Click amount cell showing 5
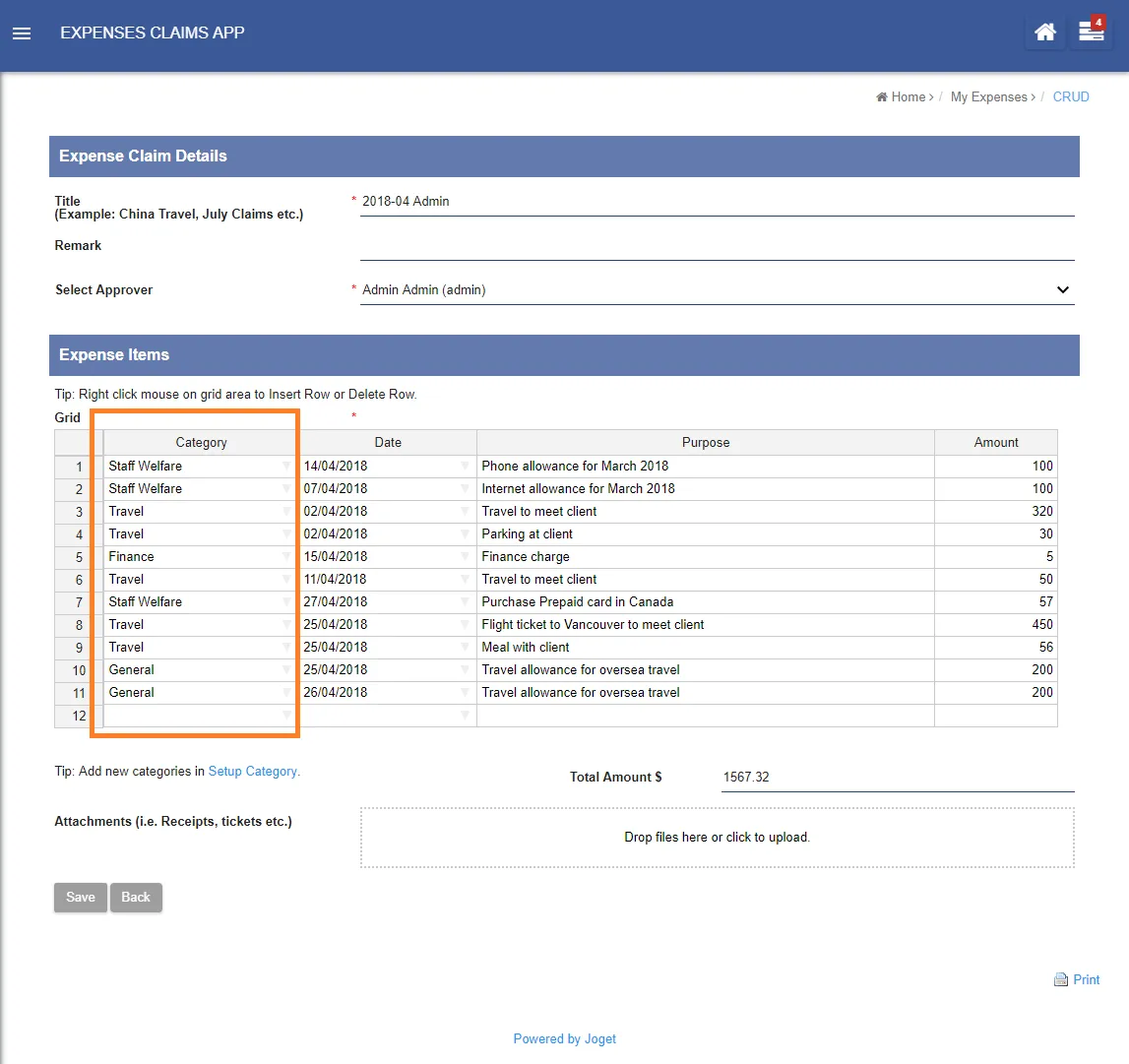 coord(996,557)
